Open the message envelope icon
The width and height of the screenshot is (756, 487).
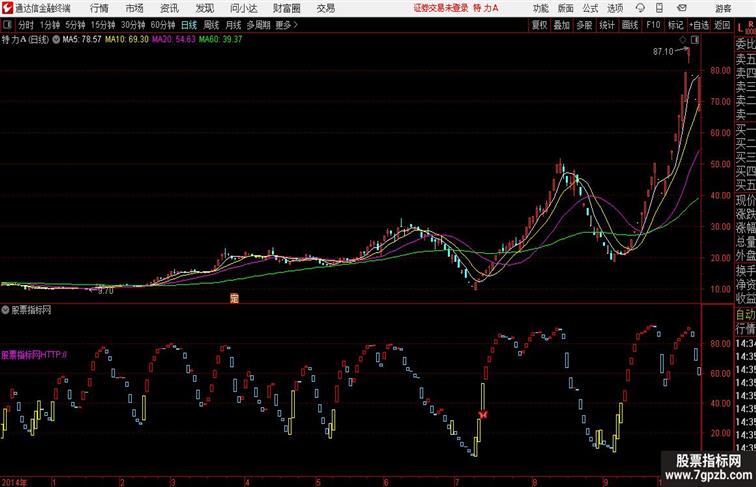tap(682, 8)
